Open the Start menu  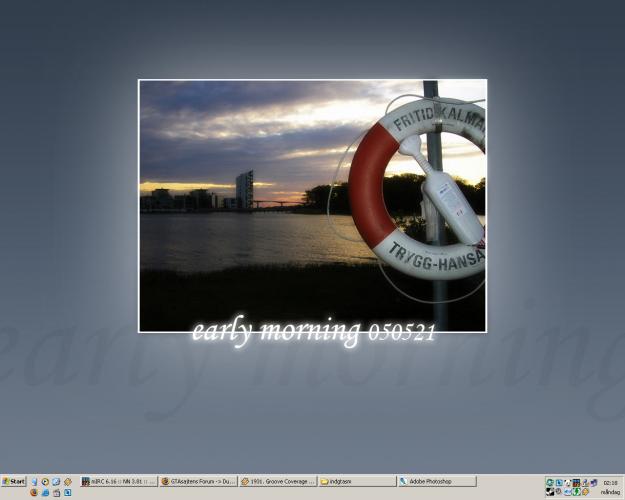pyautogui.click(x=14, y=481)
